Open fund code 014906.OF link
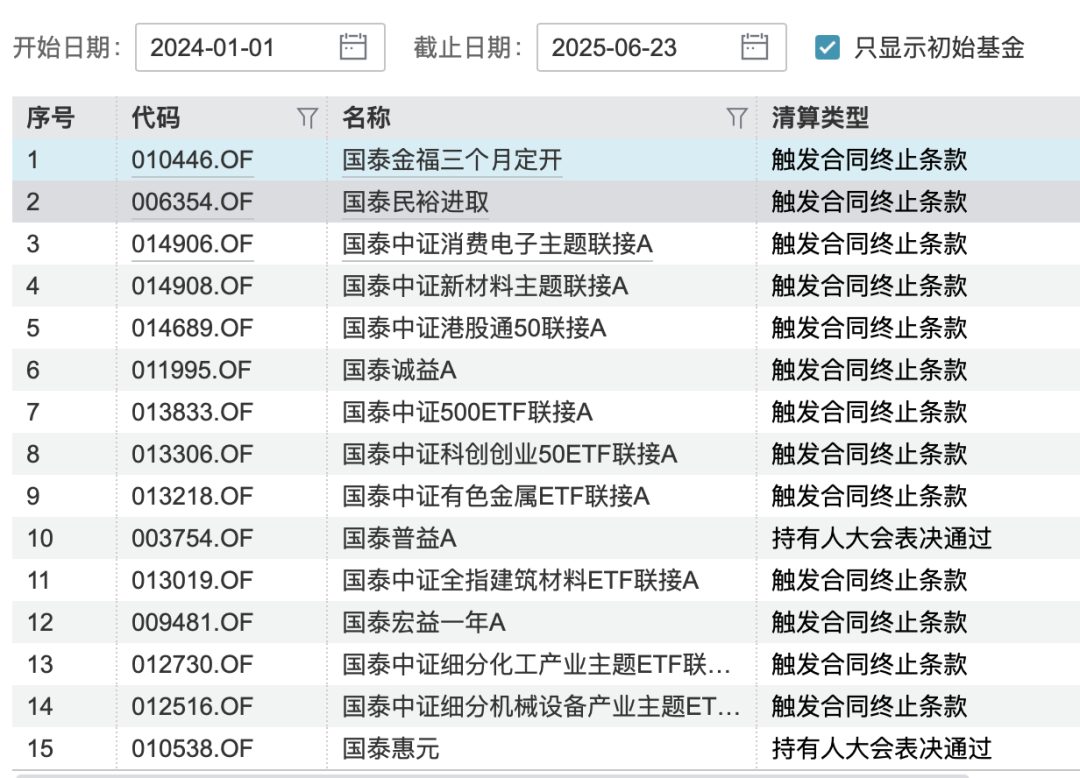Image resolution: width=1080 pixels, height=778 pixels. [x=192, y=244]
